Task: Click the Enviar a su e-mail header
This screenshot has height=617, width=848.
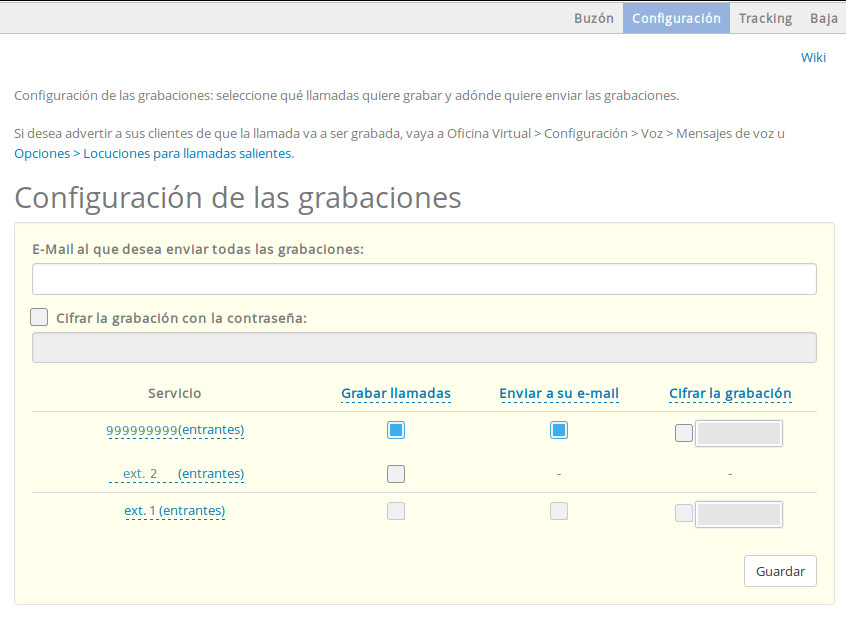Action: pyautogui.click(x=559, y=393)
